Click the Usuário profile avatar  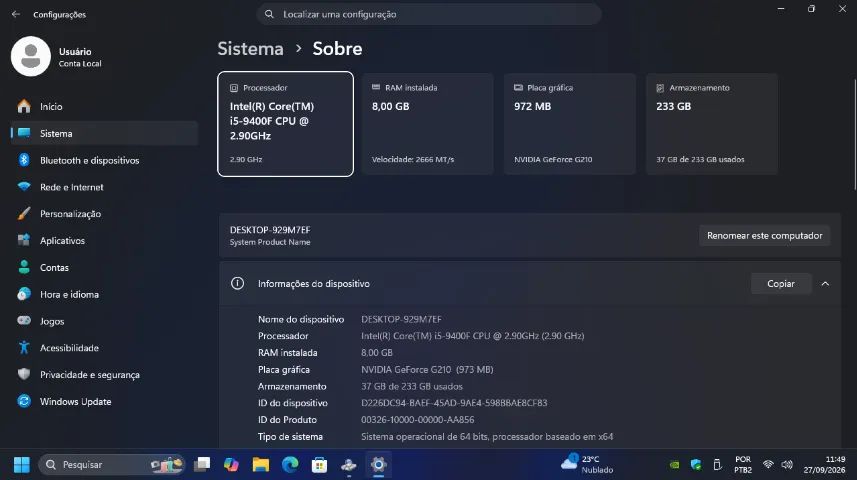(x=31, y=56)
